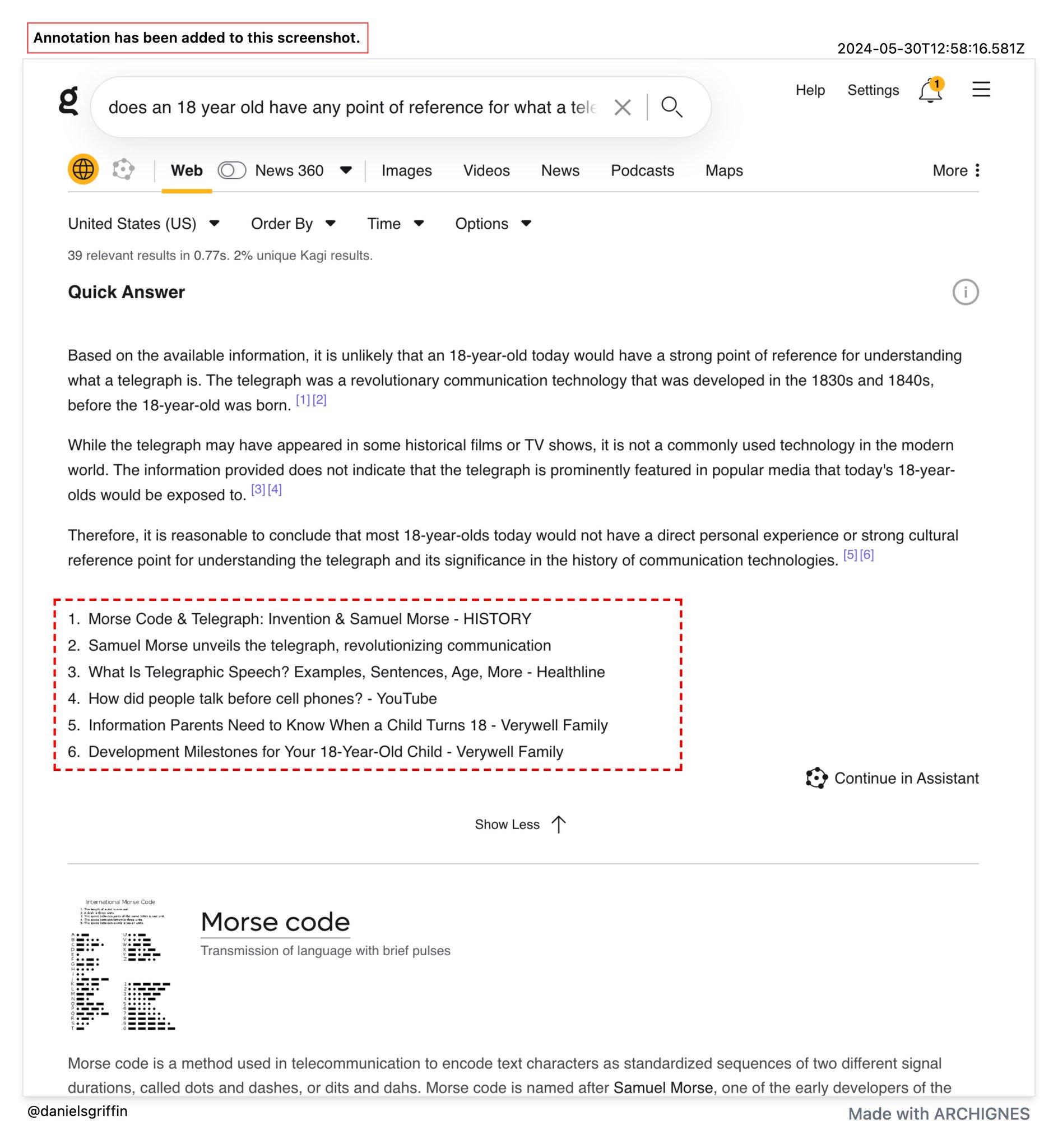Open source 6 Development Milestones Verywell Family
The width and height of the screenshot is (1058, 1148).
[x=326, y=751]
